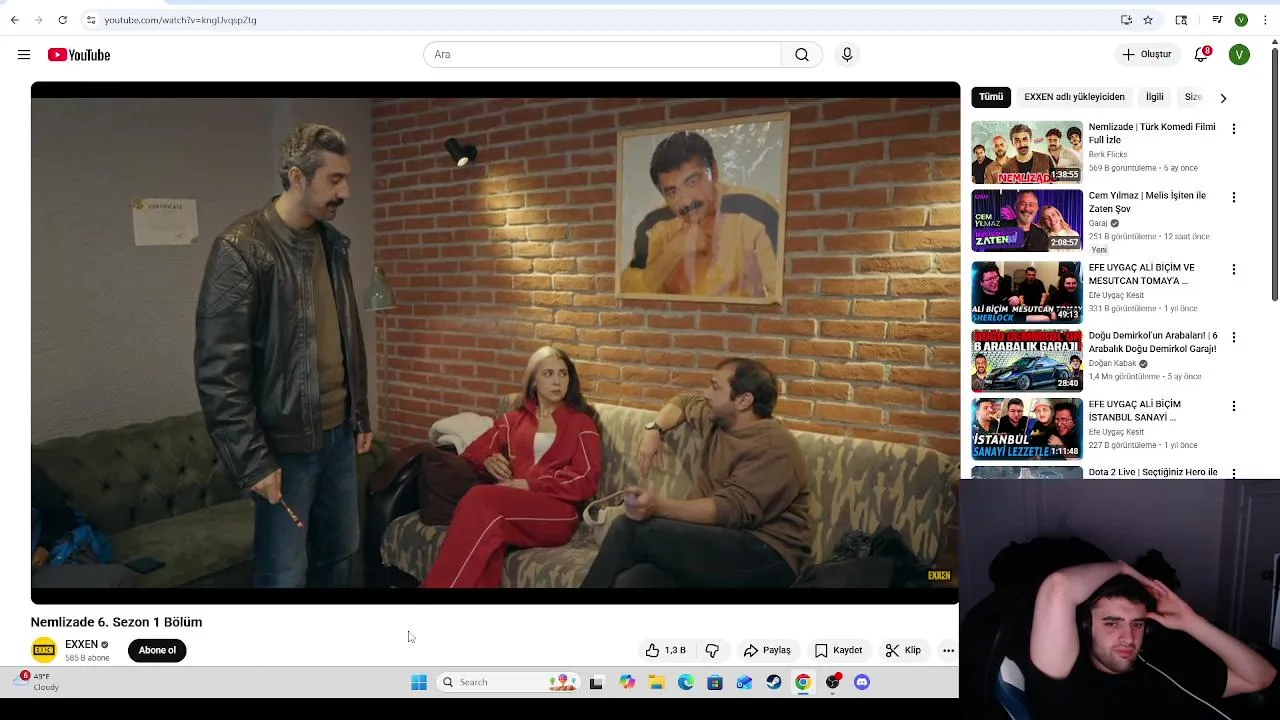
Task: Click the Windows taskbar Search box
Action: point(508,682)
